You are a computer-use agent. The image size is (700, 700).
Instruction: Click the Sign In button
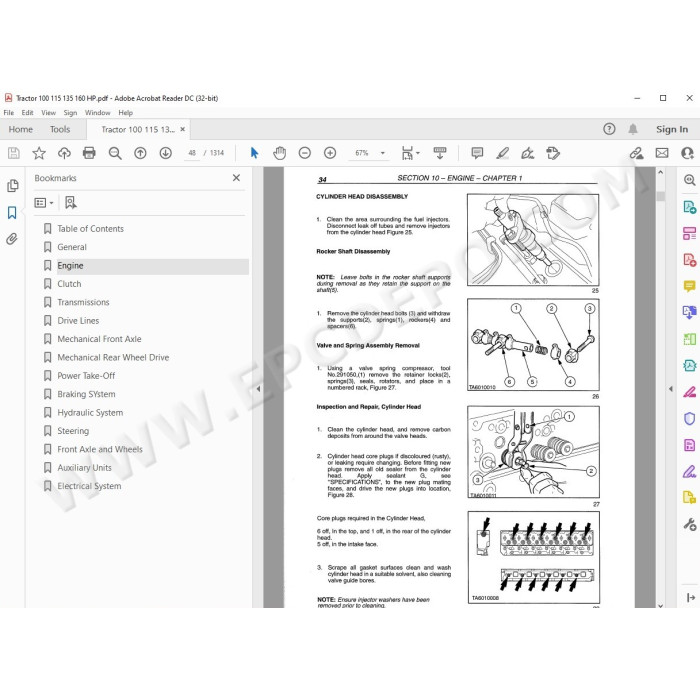pyautogui.click(x=672, y=129)
